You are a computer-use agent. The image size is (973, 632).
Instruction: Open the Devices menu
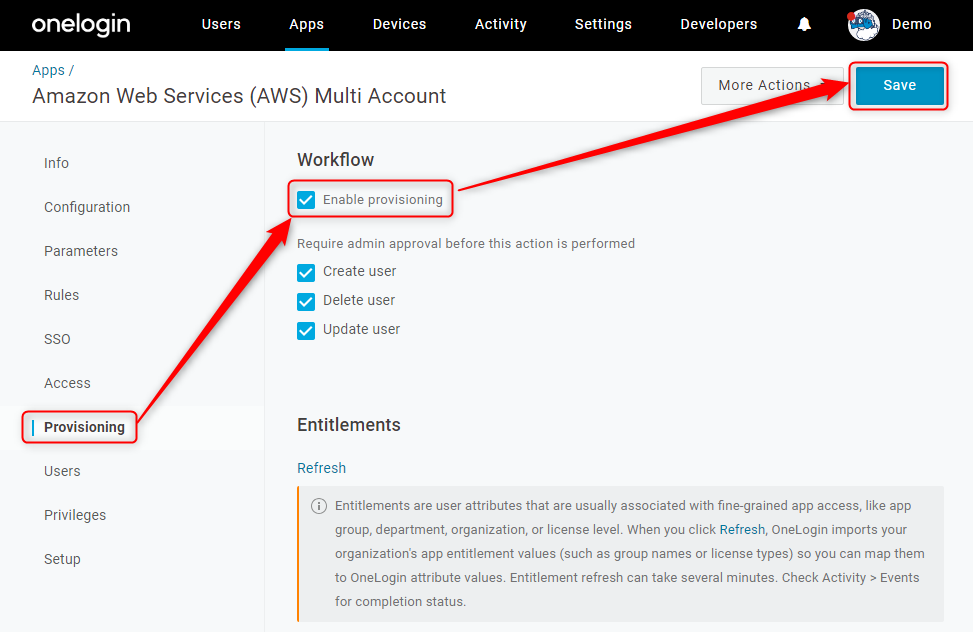(x=400, y=24)
